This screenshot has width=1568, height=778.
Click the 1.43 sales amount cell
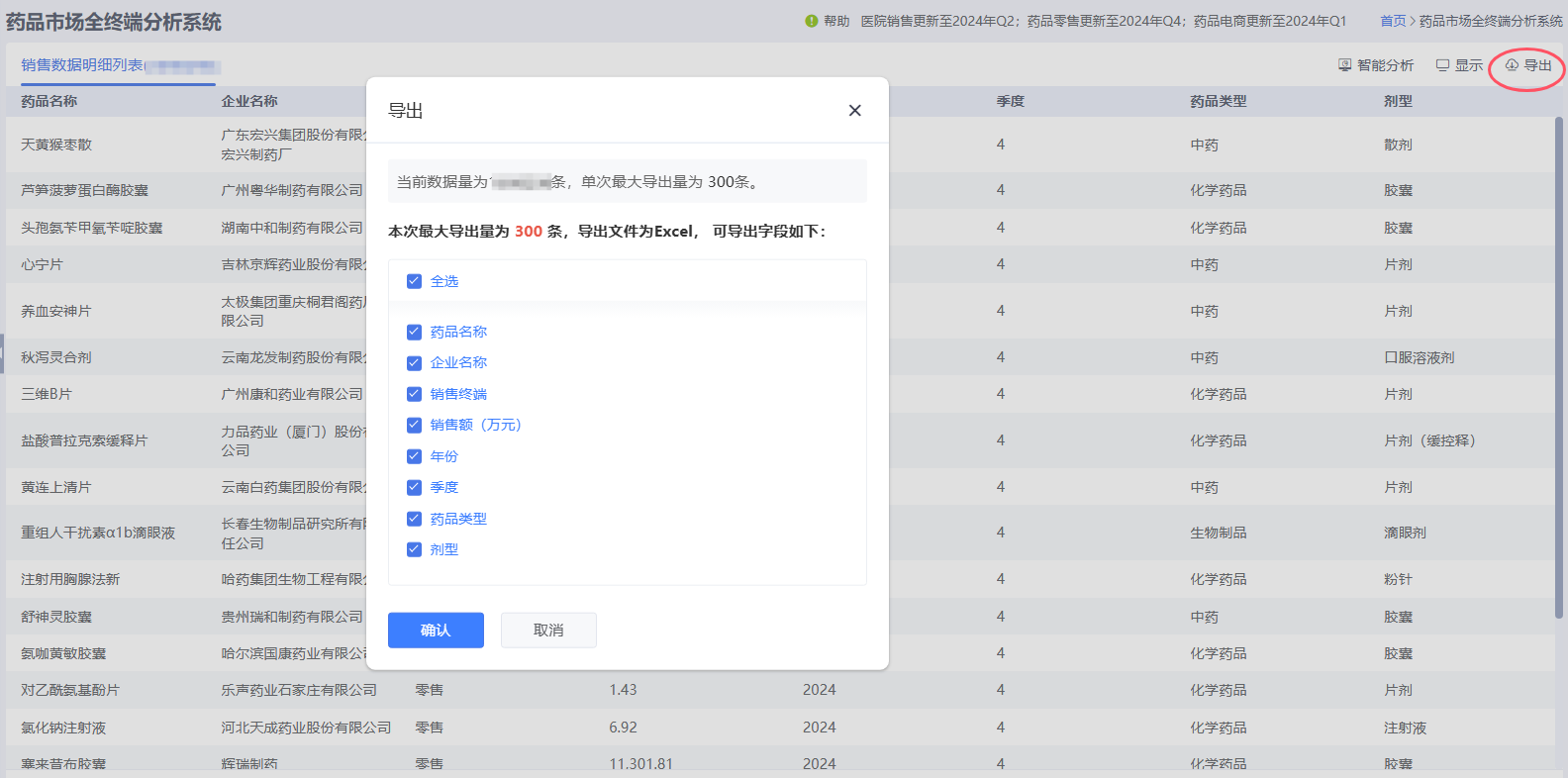click(623, 690)
